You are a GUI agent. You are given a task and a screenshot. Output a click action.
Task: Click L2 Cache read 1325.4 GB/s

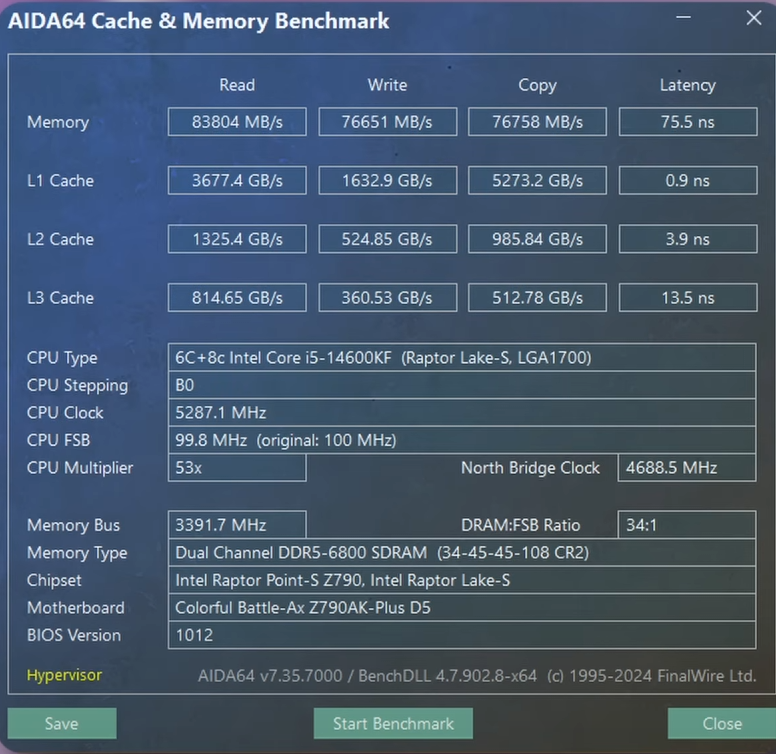237,239
